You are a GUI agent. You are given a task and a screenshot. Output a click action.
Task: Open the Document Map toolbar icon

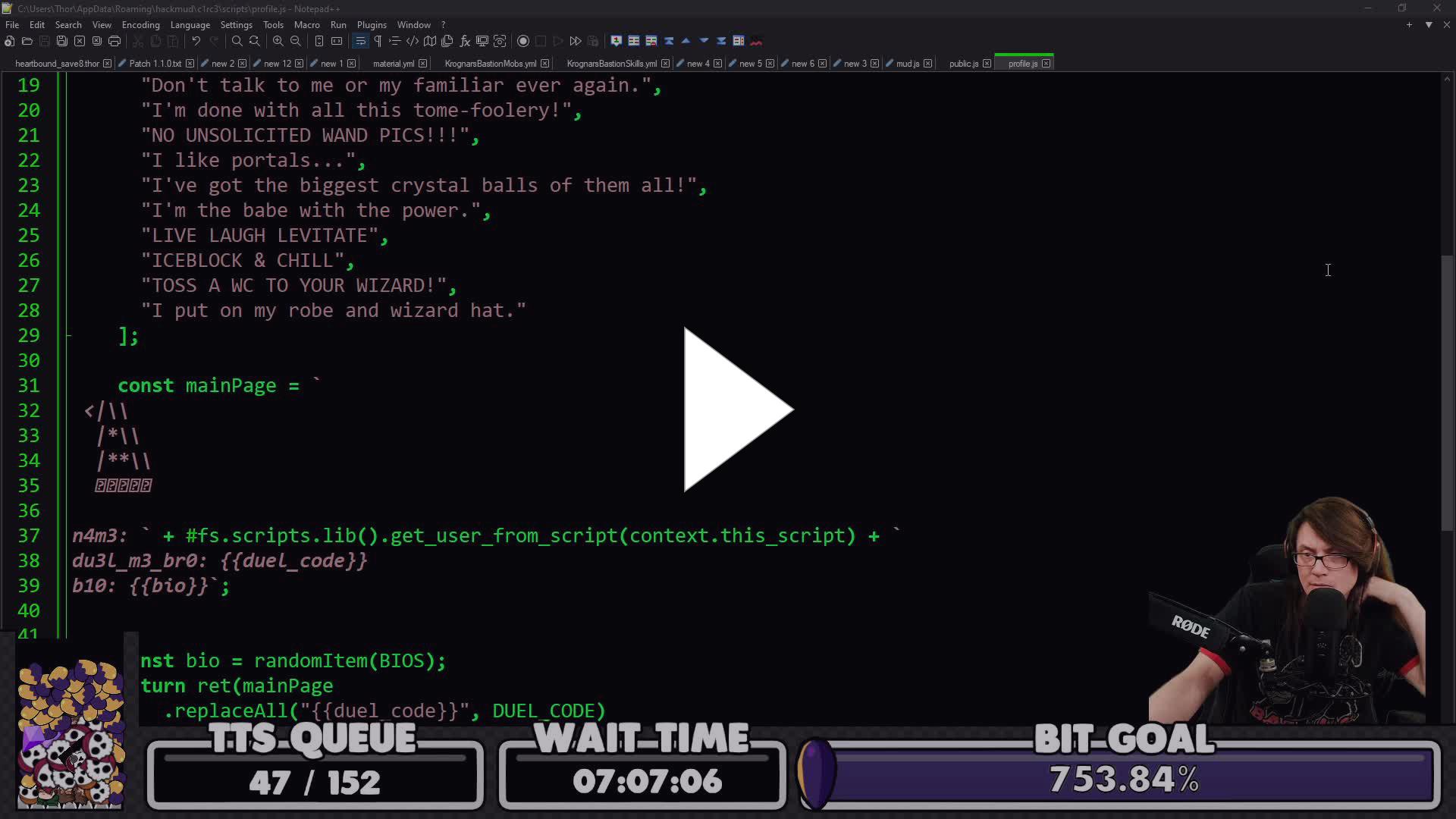(428, 41)
